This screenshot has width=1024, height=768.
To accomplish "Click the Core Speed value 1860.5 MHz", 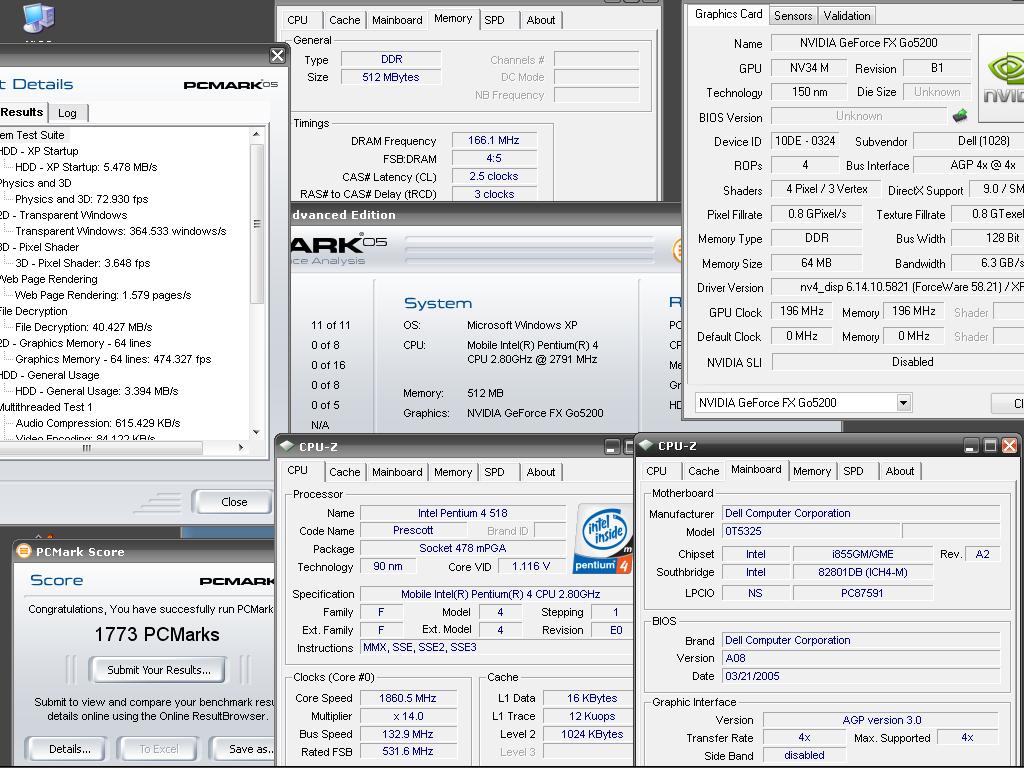I will tap(408, 698).
